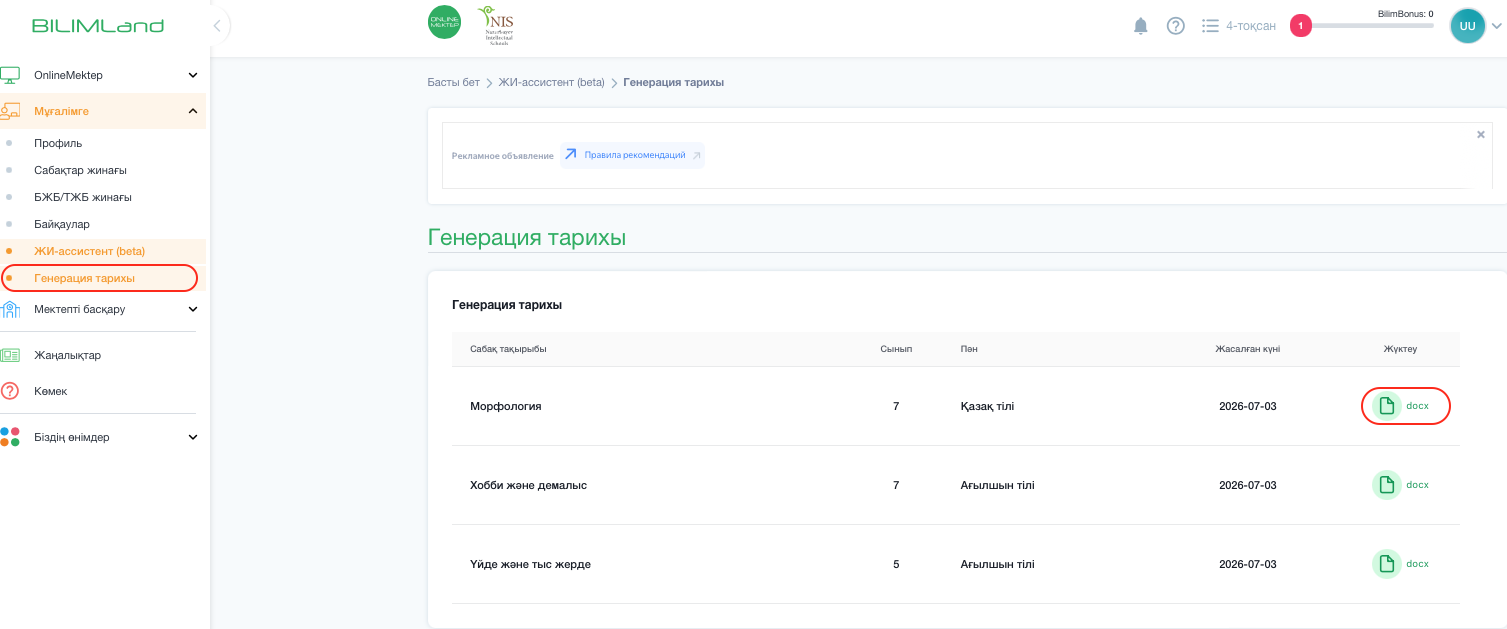Screen dimensions: 1507x629
Task: Click the Жасалған күні column header
Action: pos(1247,349)
